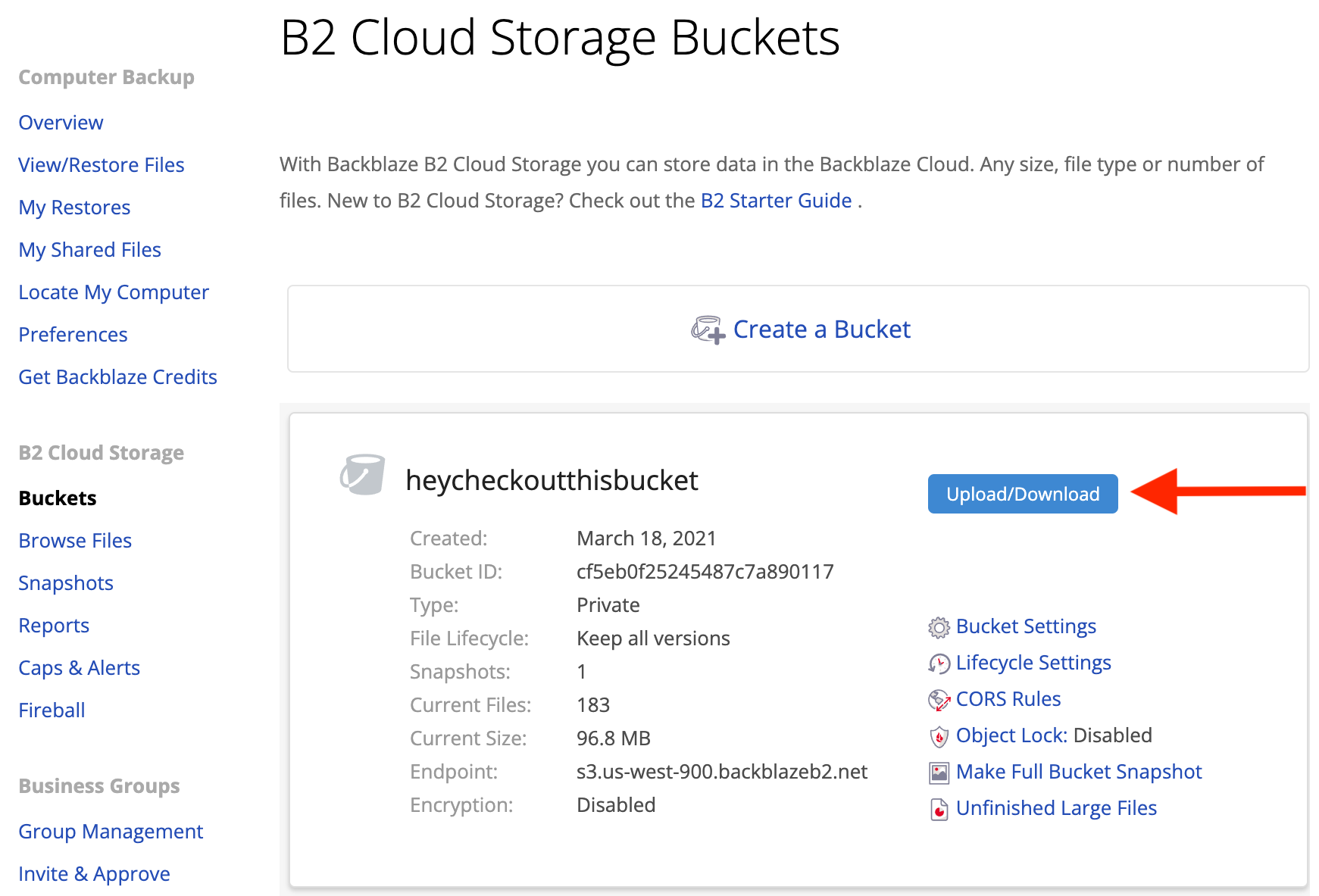The image size is (1319, 896).
Task: Click the Bucket ID value cf5eb0f25245487c7a890117
Action: click(705, 572)
